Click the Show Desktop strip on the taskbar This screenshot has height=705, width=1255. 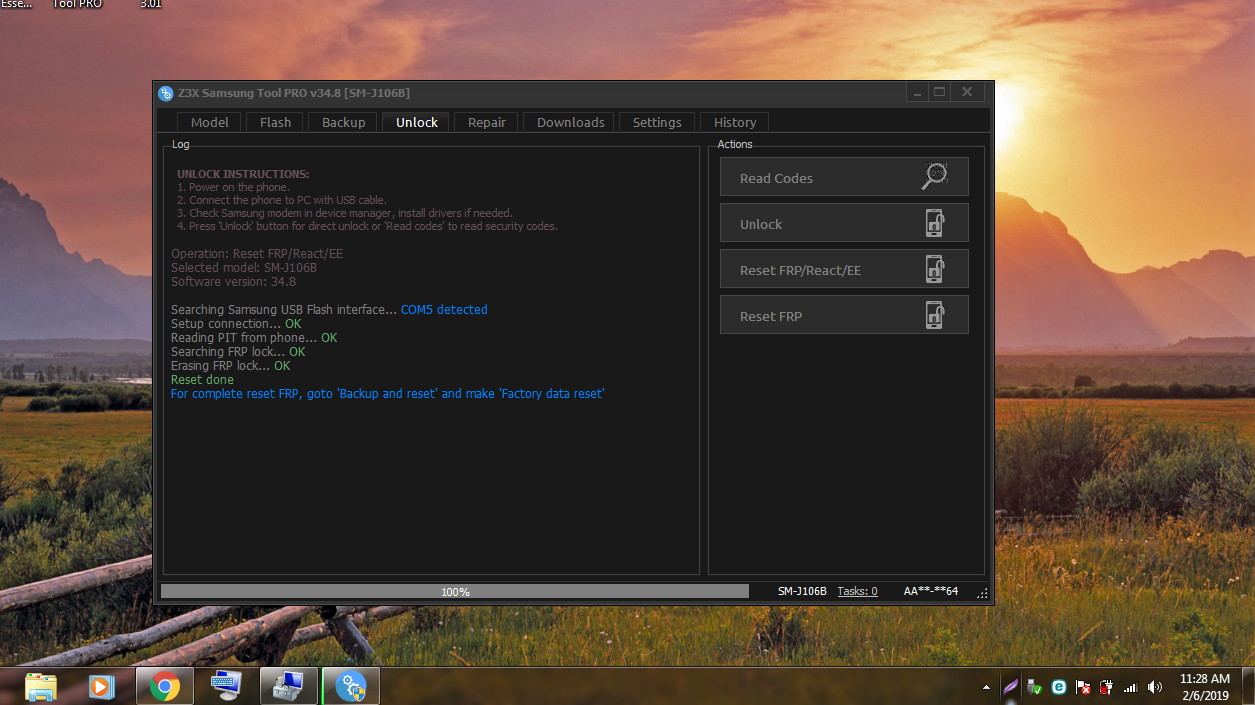click(1248, 687)
